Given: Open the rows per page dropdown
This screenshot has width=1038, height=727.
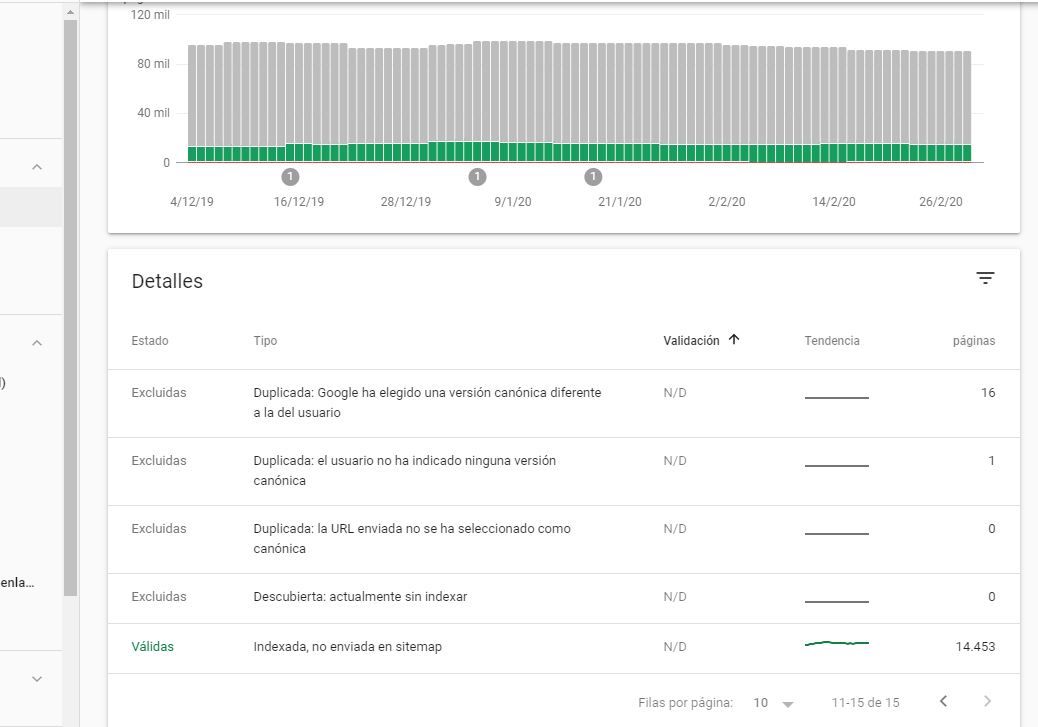Looking at the screenshot, I should [773, 703].
